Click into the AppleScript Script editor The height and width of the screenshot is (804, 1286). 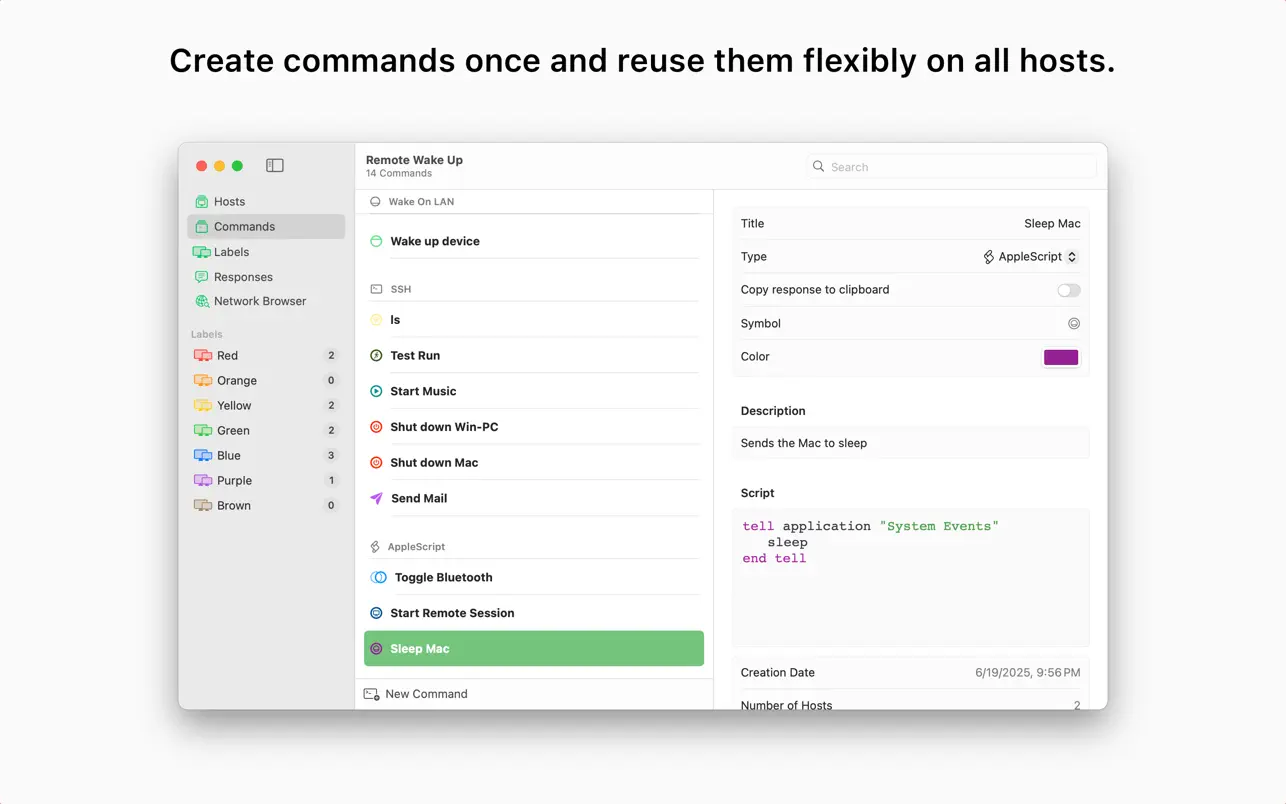[x=910, y=577]
